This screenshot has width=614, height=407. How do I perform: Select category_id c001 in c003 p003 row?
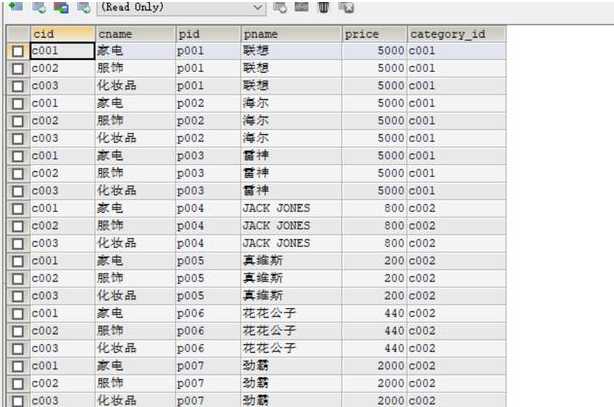click(457, 191)
